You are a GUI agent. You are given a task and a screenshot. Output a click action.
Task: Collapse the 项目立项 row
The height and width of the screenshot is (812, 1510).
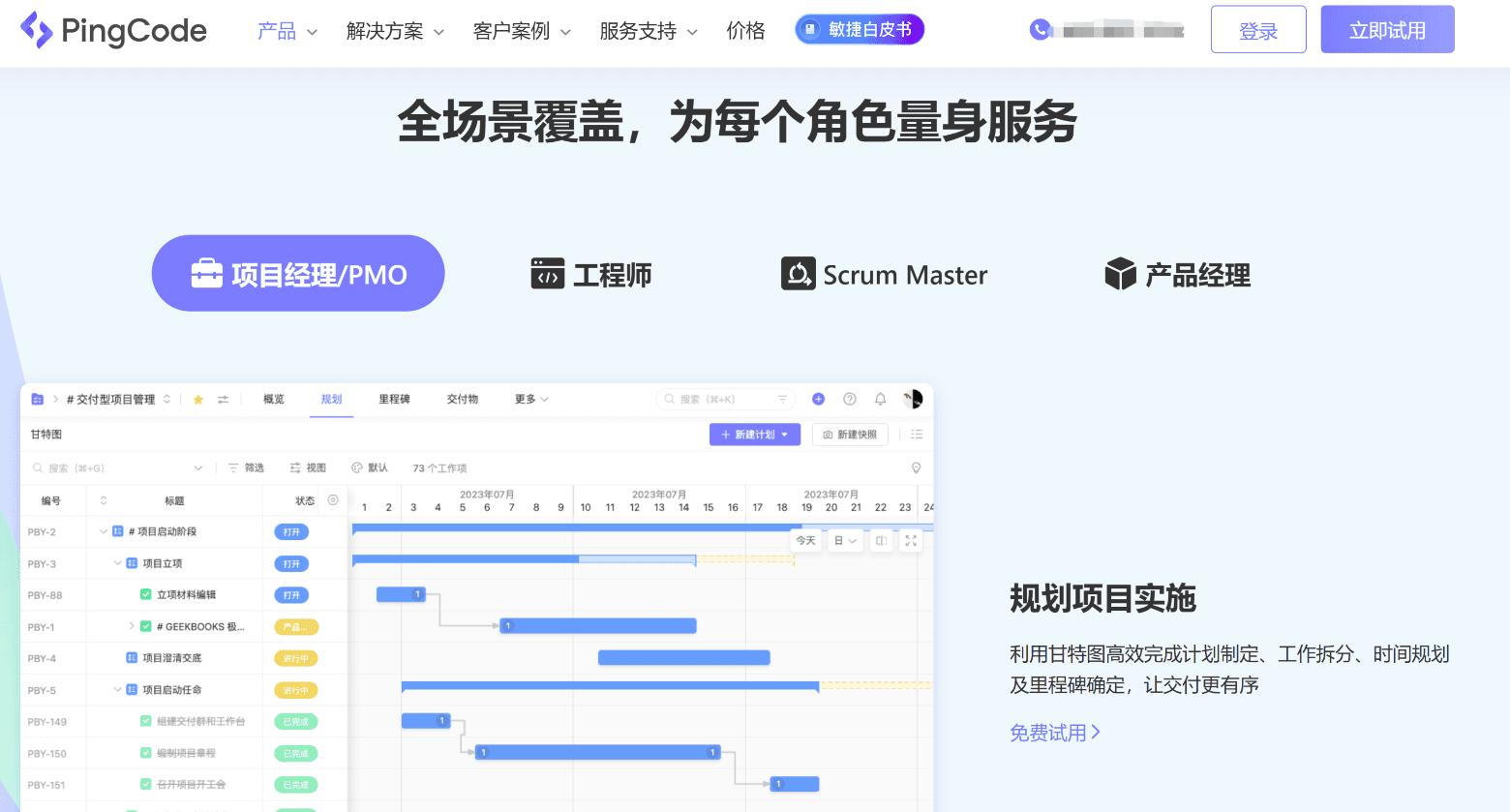pos(118,563)
